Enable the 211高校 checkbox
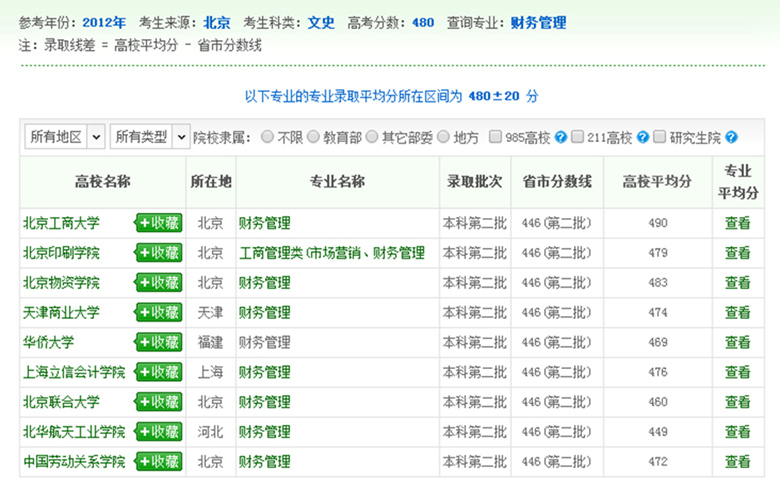The height and width of the screenshot is (488, 780). click(577, 136)
